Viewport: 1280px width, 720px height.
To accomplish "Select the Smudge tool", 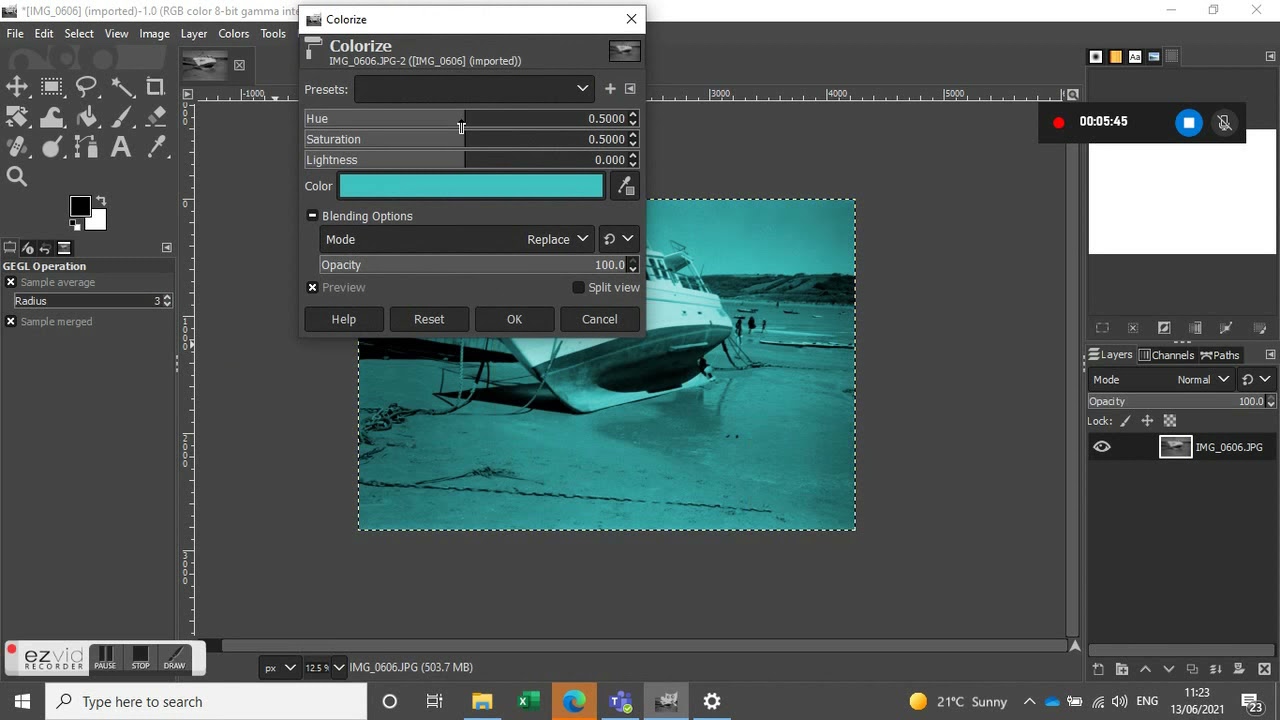I will (x=52, y=147).
